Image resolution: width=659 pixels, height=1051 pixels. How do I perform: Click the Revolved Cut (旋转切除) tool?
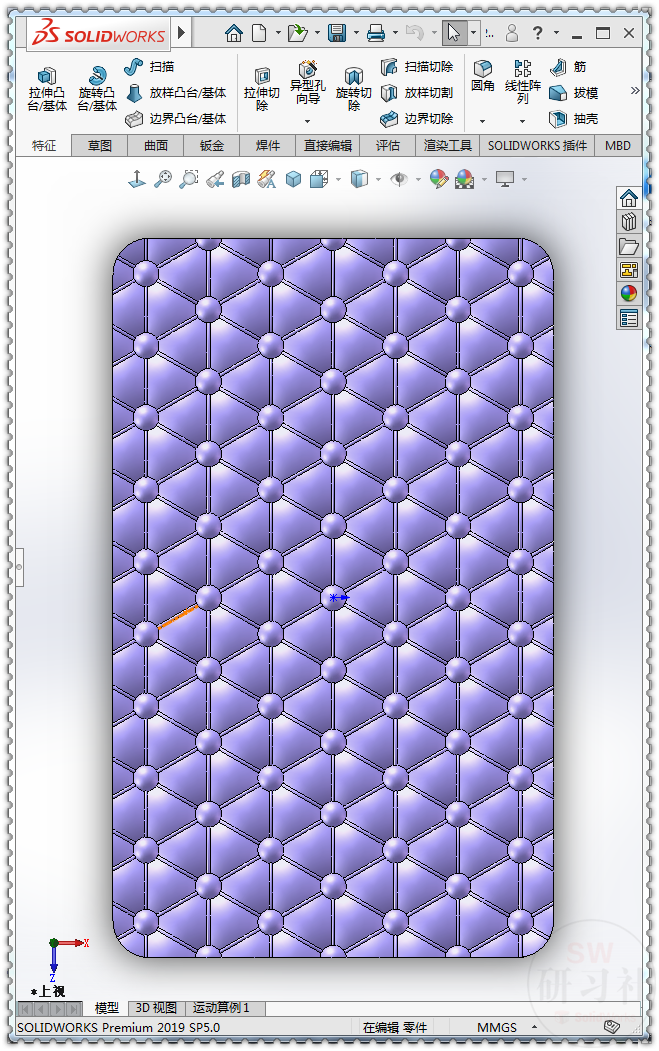(353, 88)
